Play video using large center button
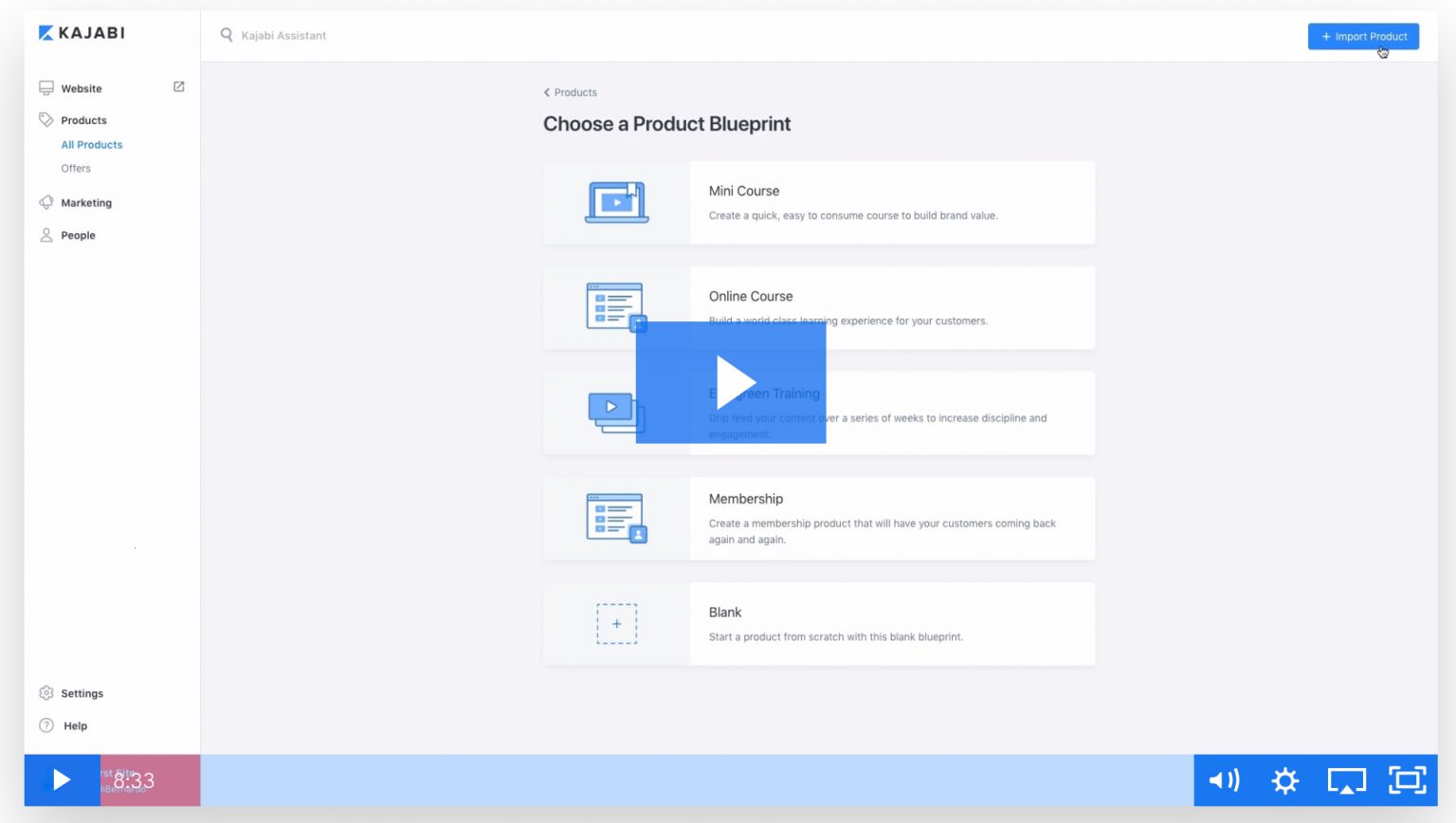The image size is (1456, 823). click(731, 382)
